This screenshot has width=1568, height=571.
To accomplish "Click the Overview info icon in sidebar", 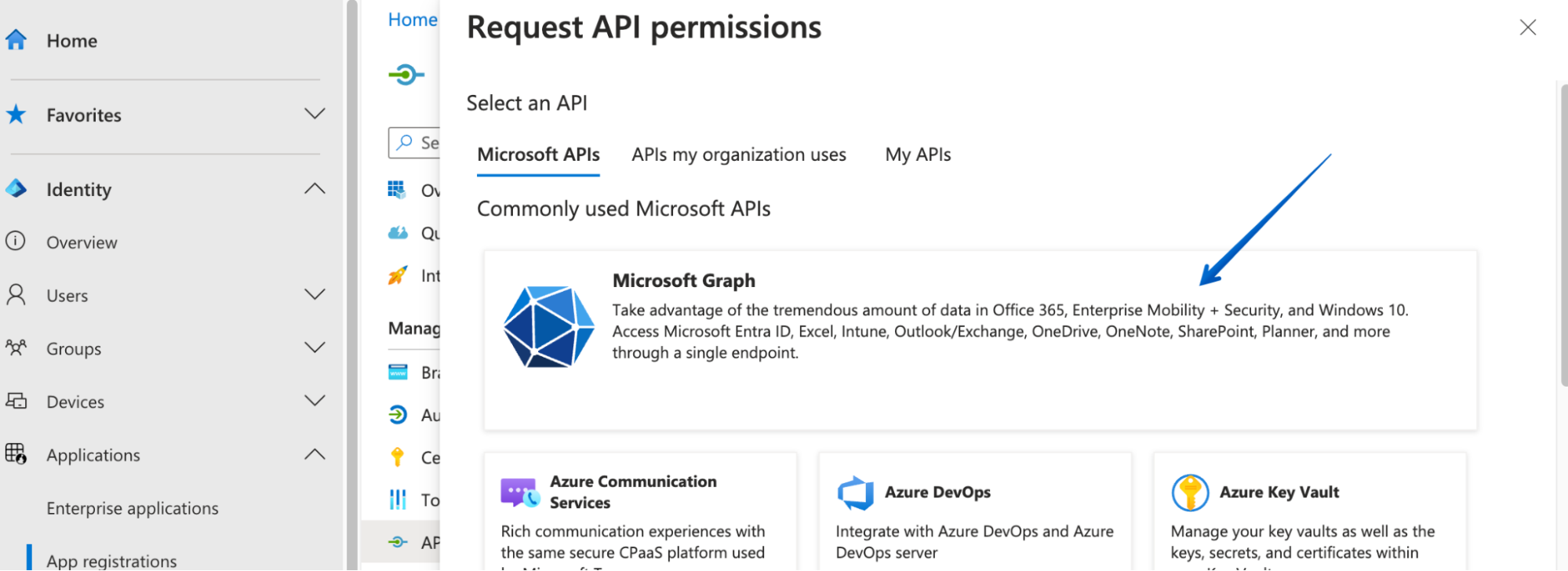I will pos(16,242).
